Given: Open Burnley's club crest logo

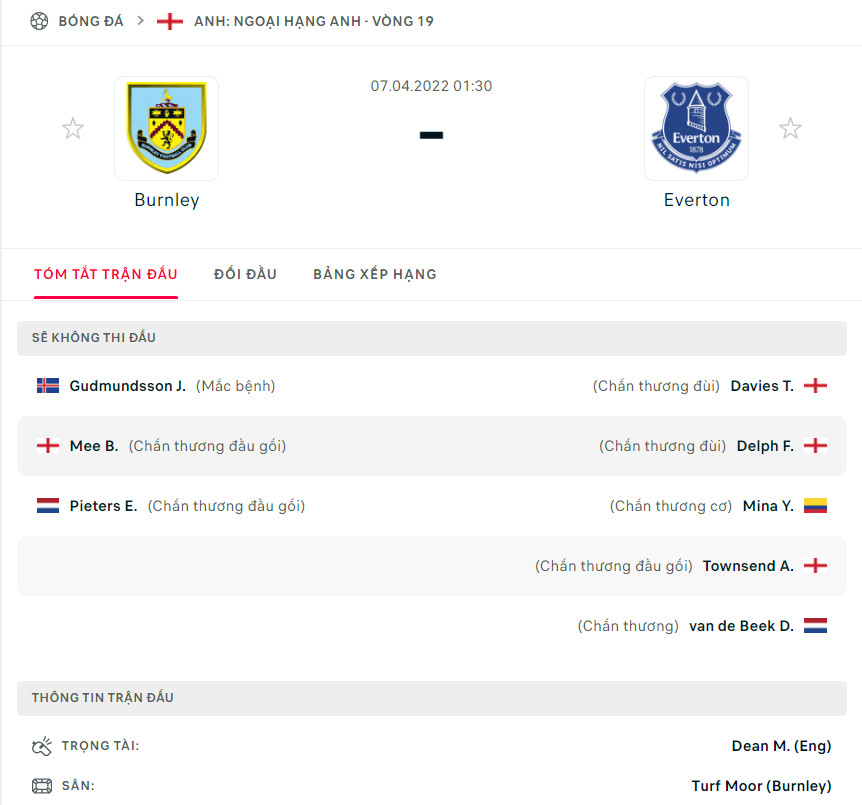Looking at the screenshot, I should point(166,128).
